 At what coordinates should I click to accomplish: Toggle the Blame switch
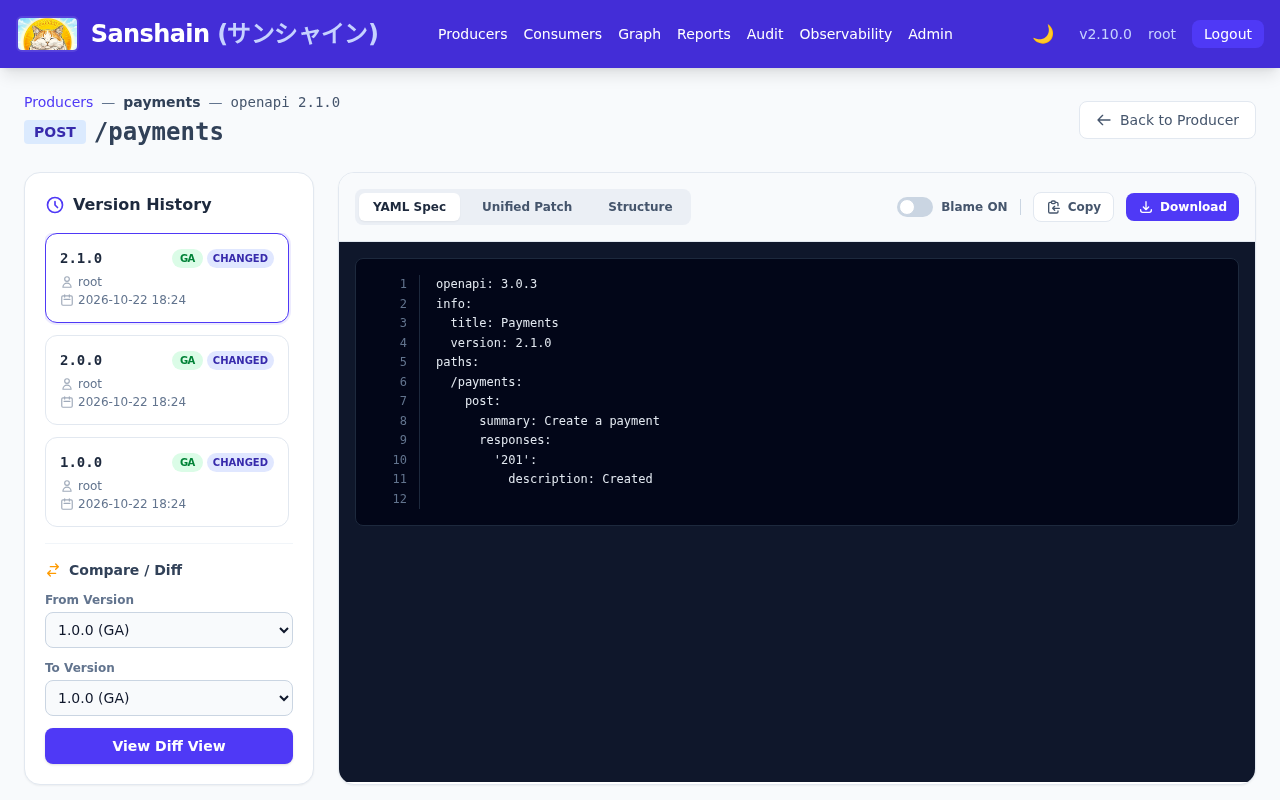click(x=915, y=207)
